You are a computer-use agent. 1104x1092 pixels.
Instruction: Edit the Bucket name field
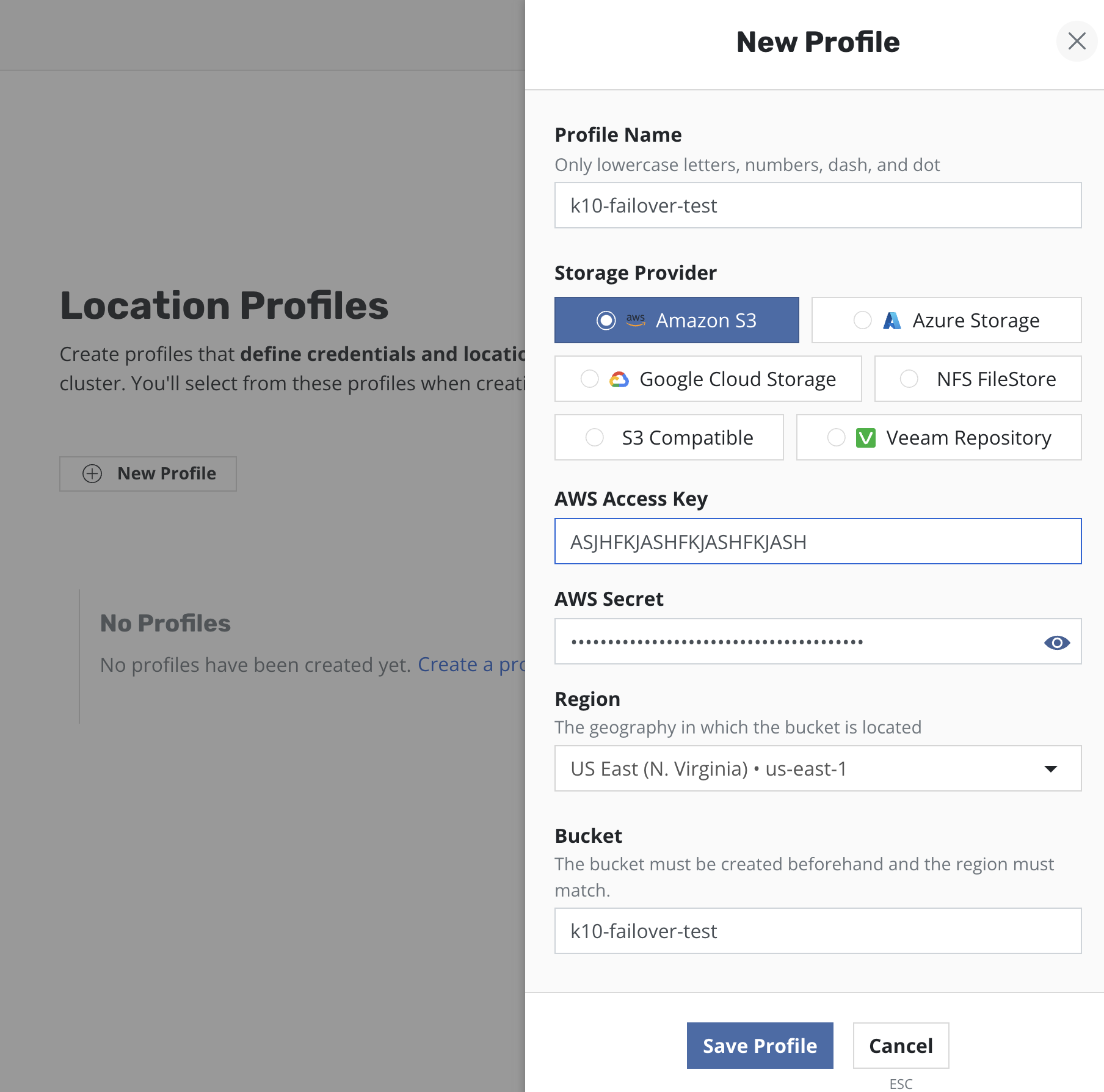[818, 931]
